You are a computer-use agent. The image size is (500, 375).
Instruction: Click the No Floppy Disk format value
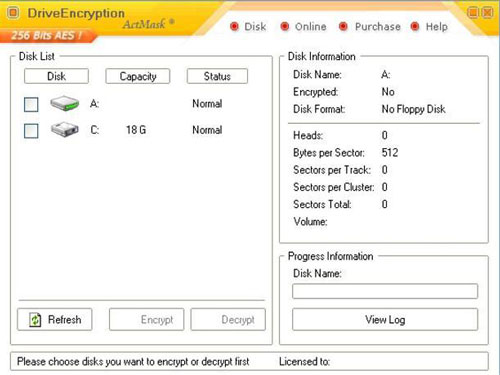413,109
